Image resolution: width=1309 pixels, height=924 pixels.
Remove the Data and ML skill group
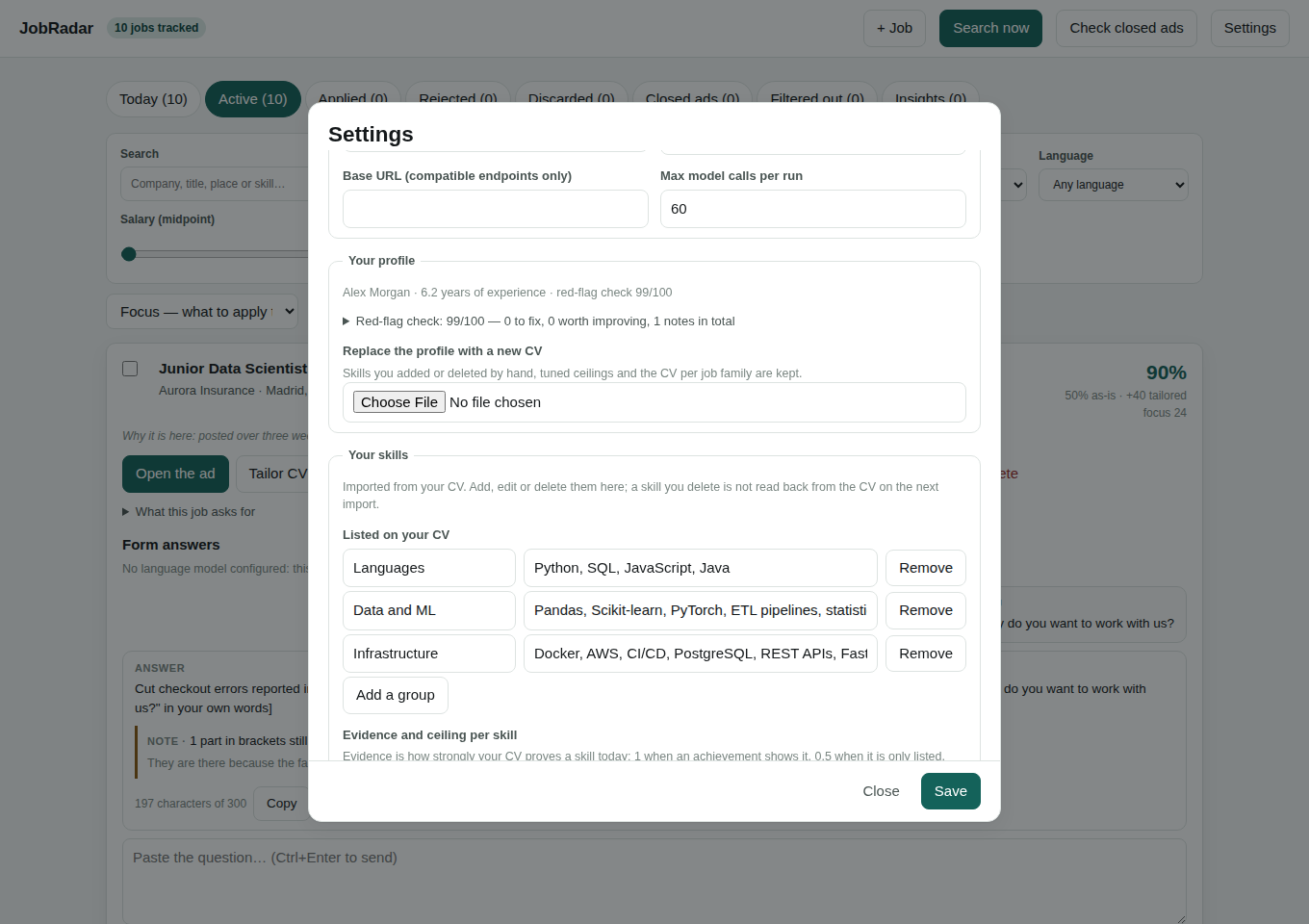(x=926, y=610)
